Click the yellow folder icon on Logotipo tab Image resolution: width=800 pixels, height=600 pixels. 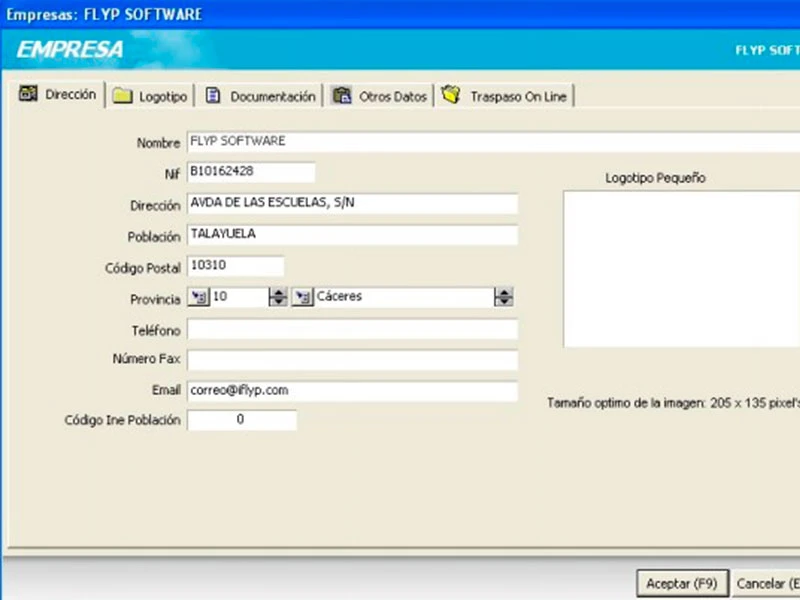122,95
